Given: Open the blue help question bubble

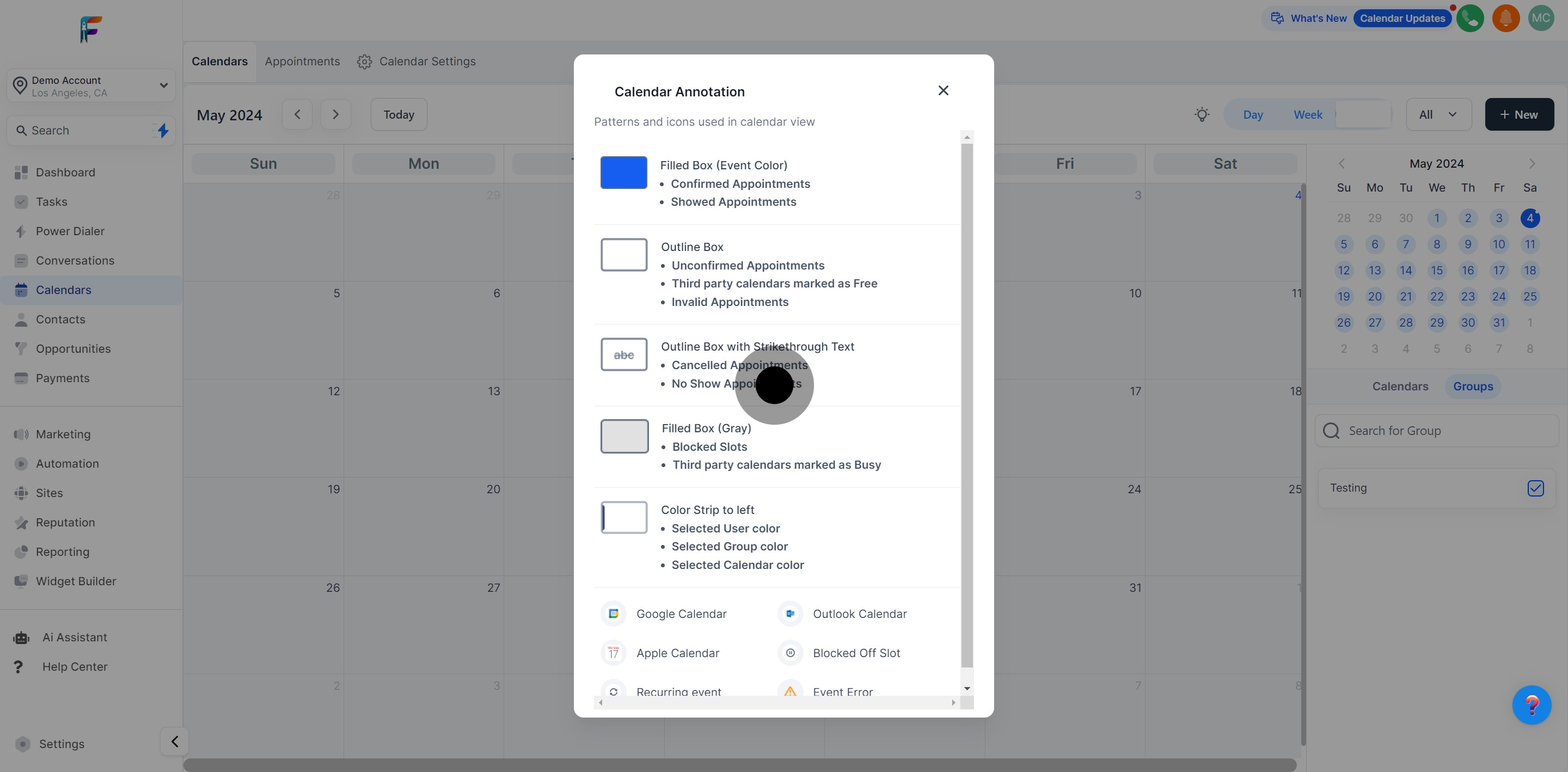Looking at the screenshot, I should click(1532, 705).
